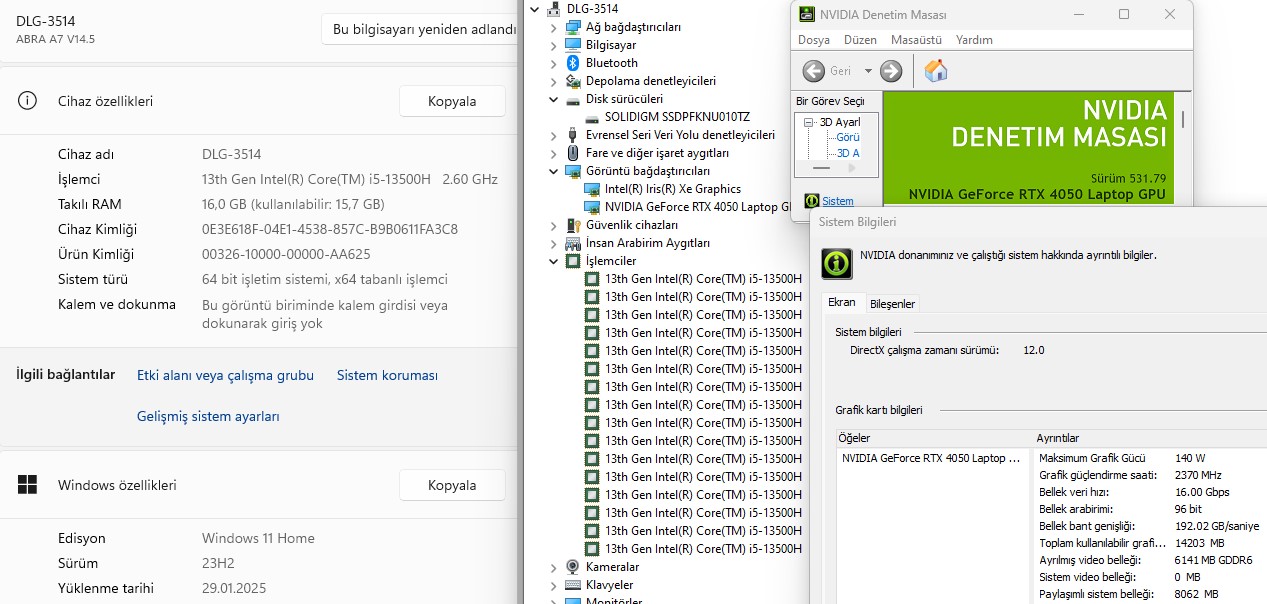Viewport: 1267px width, 604px height.
Task: Select SOLIDIGM SSDPFKNU010TZ disk drive
Action: 676,117
